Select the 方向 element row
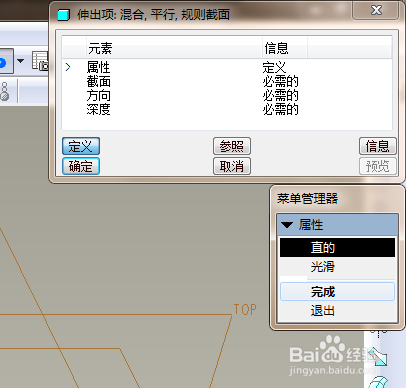406x388 pixels. 227,96
